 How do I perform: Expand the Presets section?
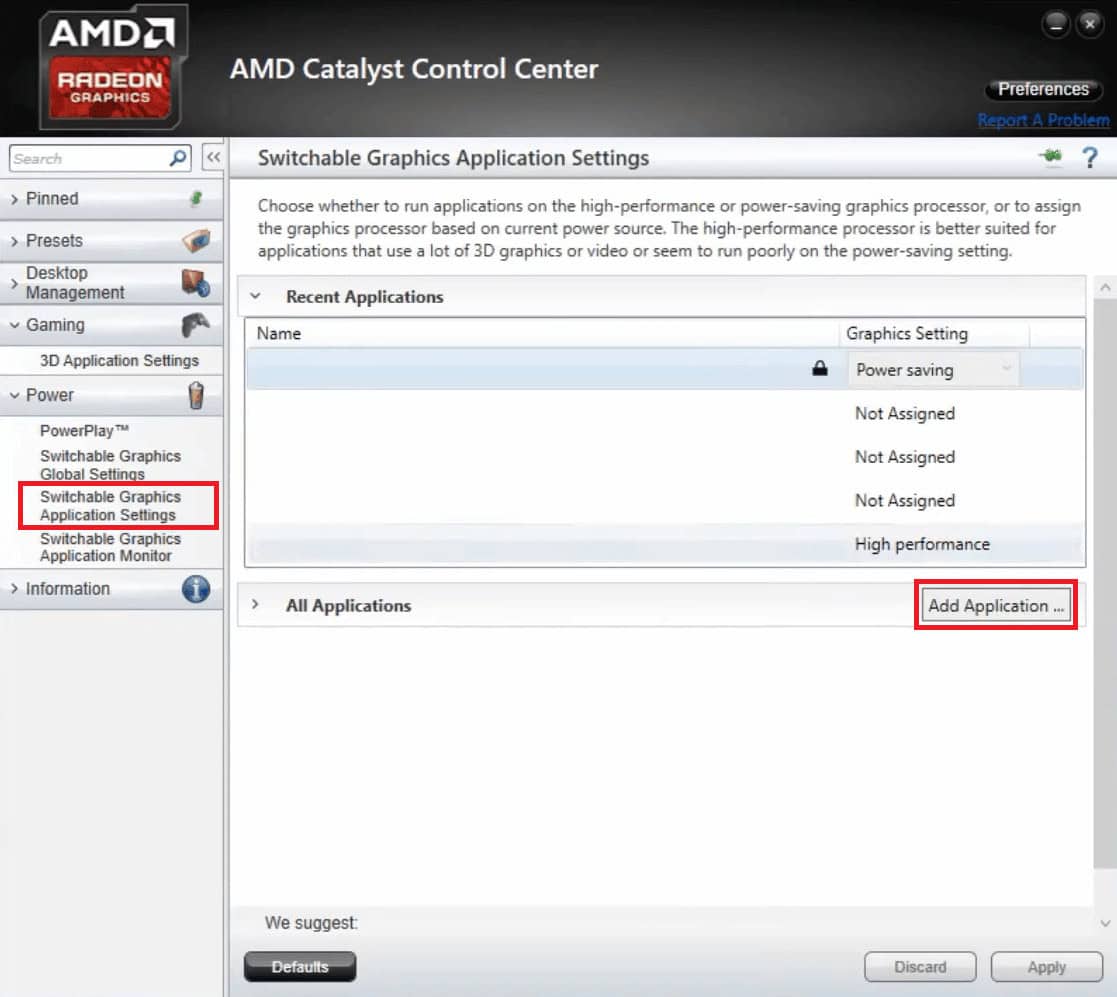coord(14,241)
